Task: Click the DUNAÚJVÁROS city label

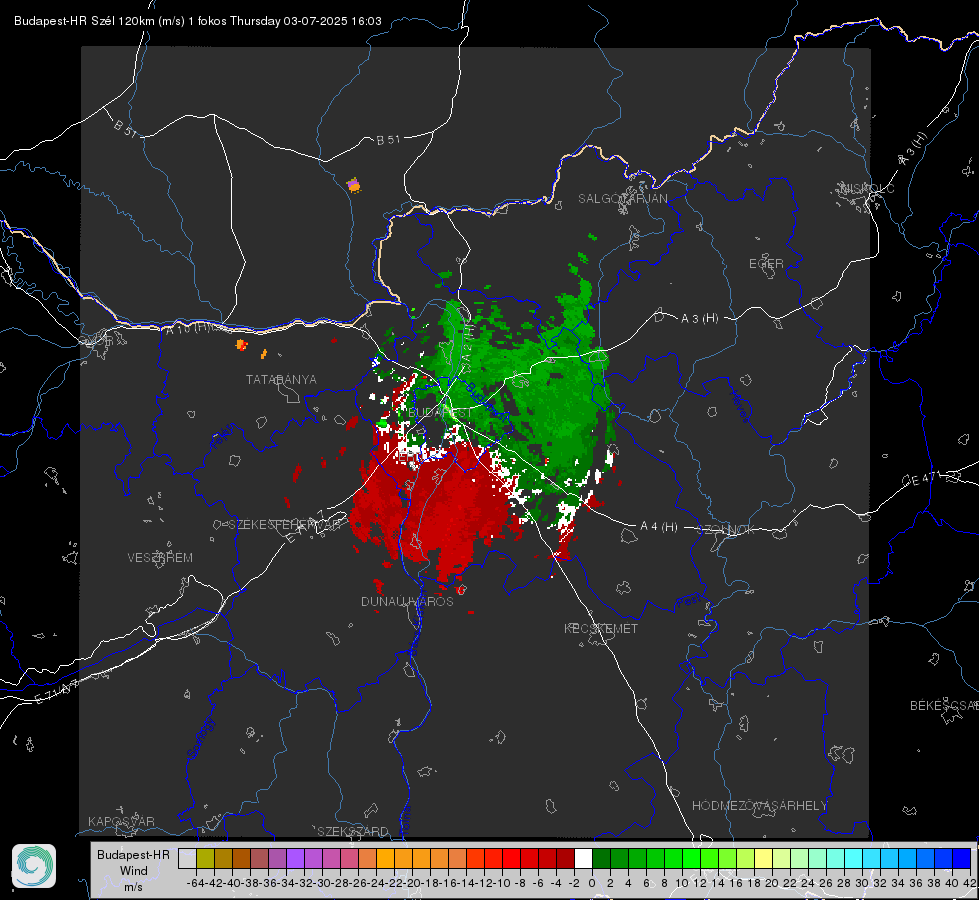Action: point(407,601)
